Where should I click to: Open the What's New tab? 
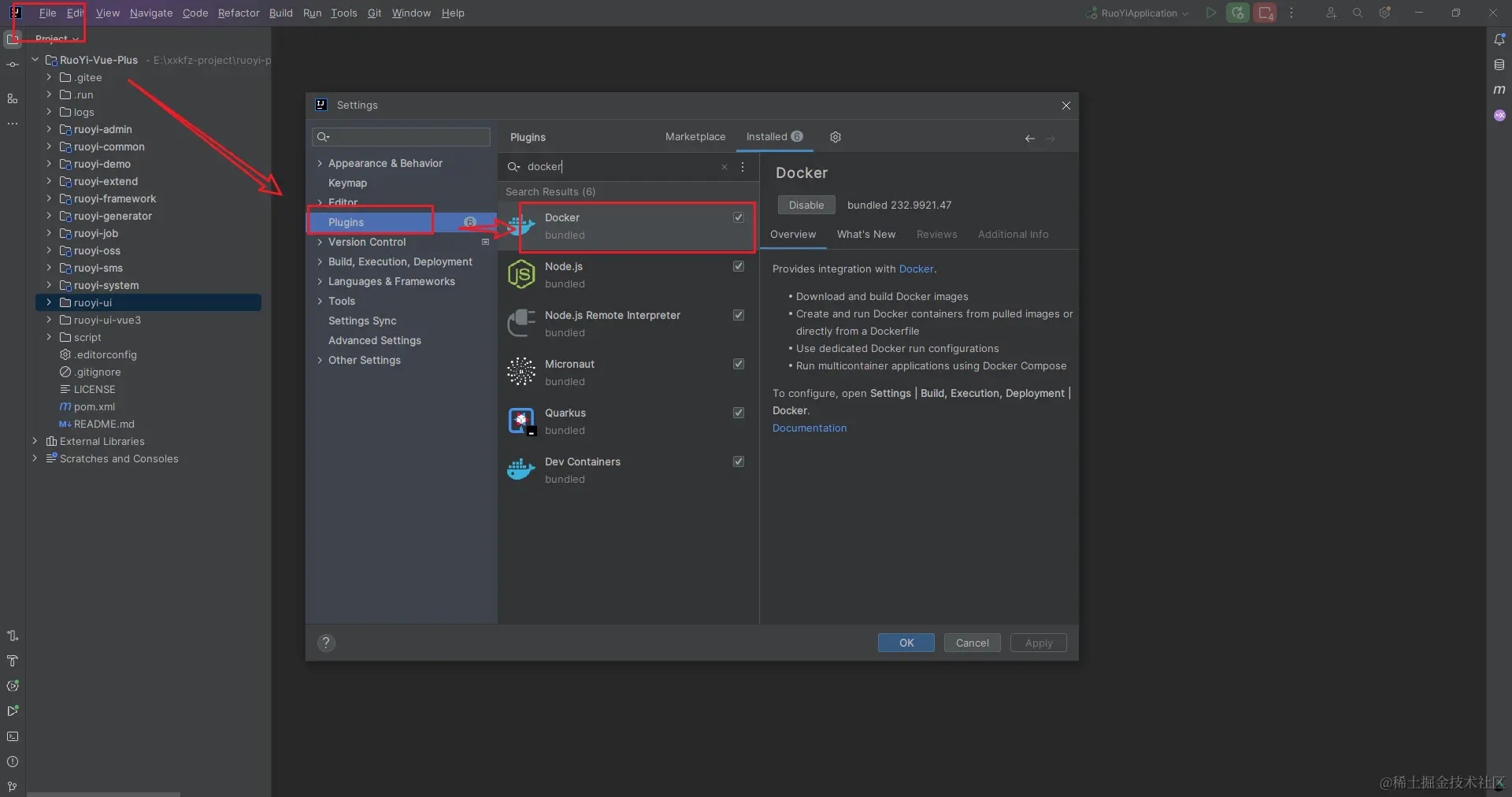[866, 235]
